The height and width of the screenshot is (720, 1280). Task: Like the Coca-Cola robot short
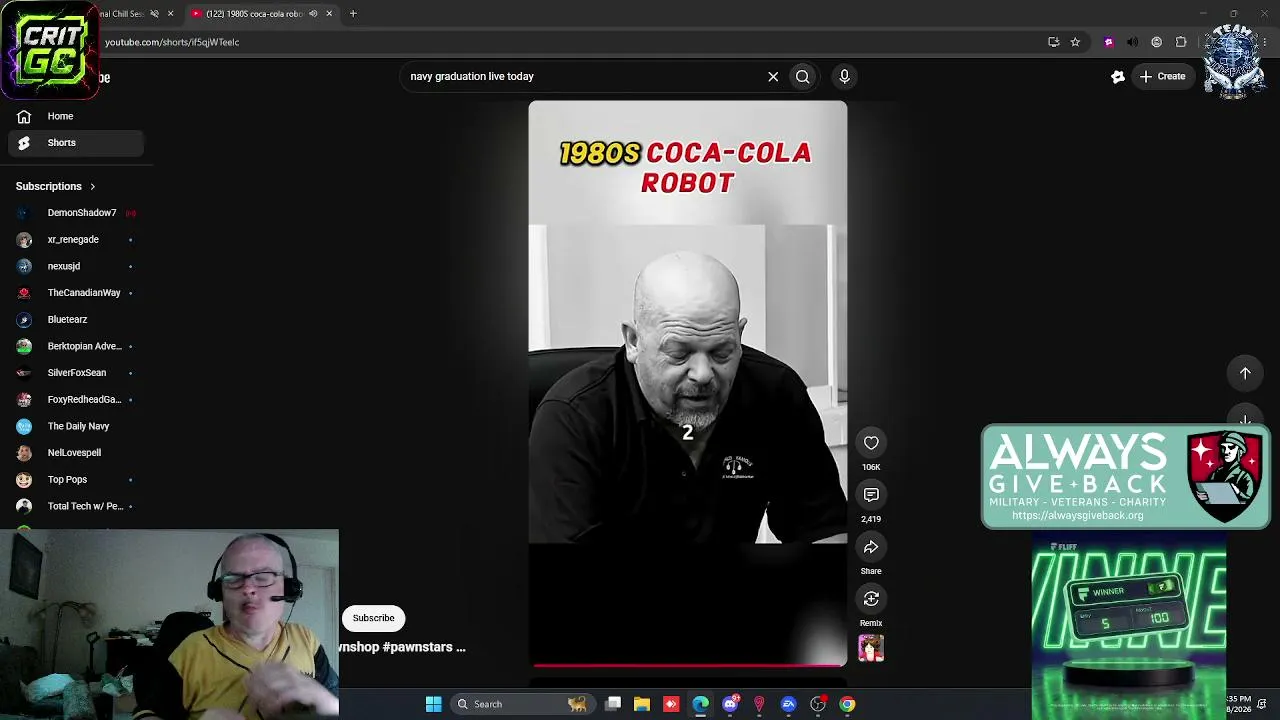pyautogui.click(x=871, y=443)
